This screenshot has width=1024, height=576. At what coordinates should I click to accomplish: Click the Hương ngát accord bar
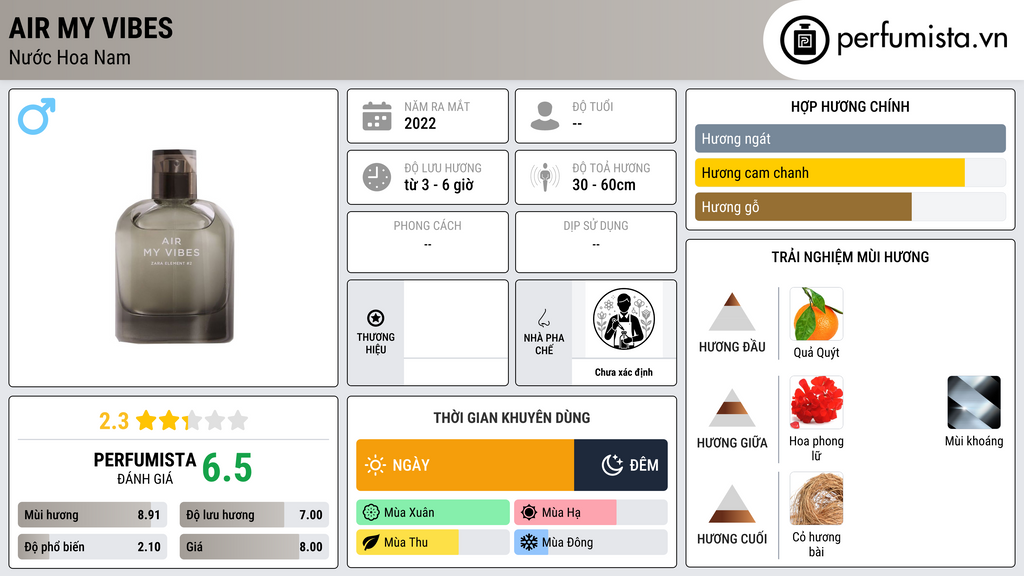850,138
